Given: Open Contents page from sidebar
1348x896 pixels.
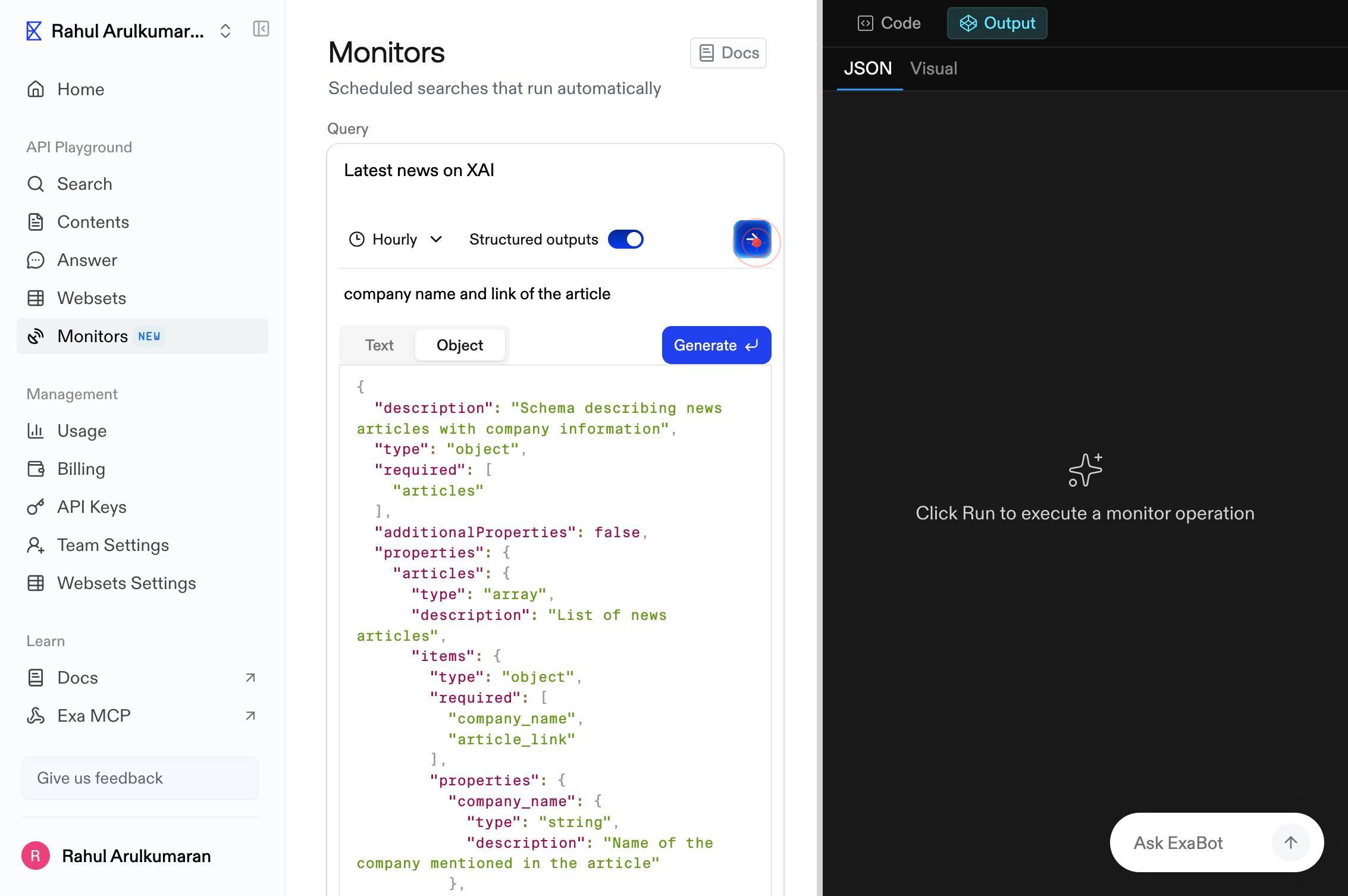Looking at the screenshot, I should click(x=142, y=222).
